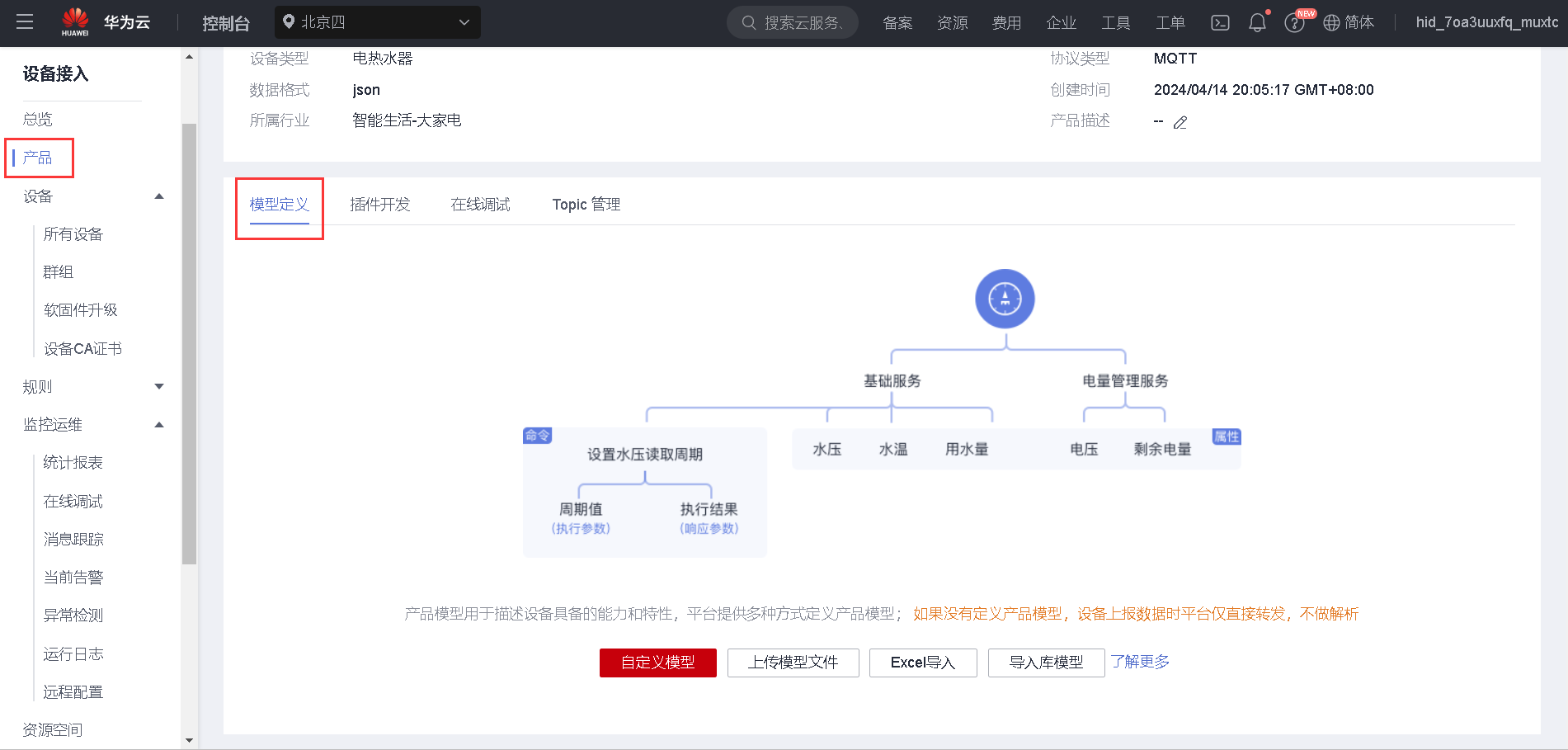
Task: Open the 工具 top menu
Action: click(x=1115, y=23)
